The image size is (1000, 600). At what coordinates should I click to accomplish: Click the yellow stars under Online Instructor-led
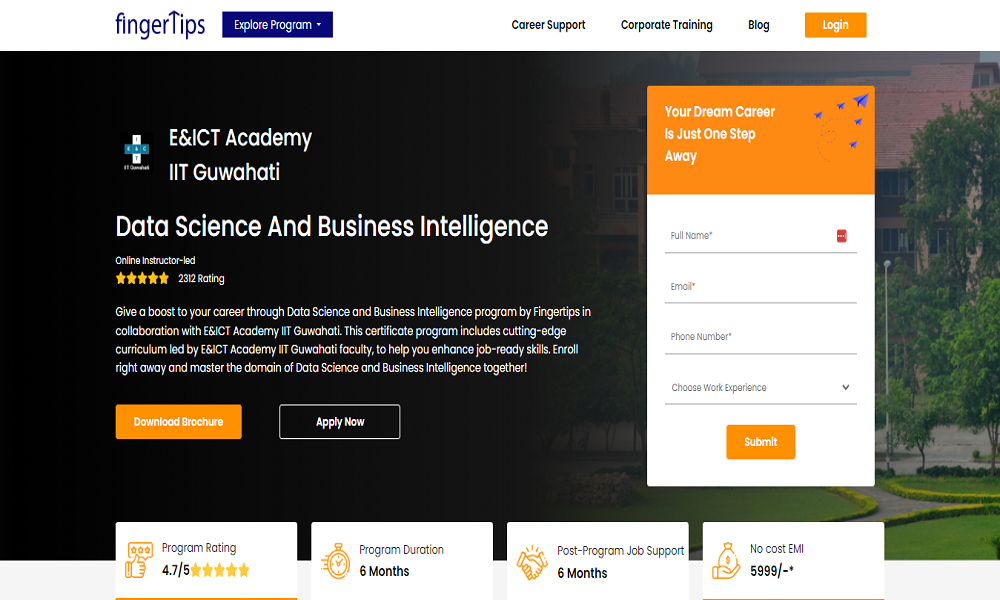click(x=142, y=279)
